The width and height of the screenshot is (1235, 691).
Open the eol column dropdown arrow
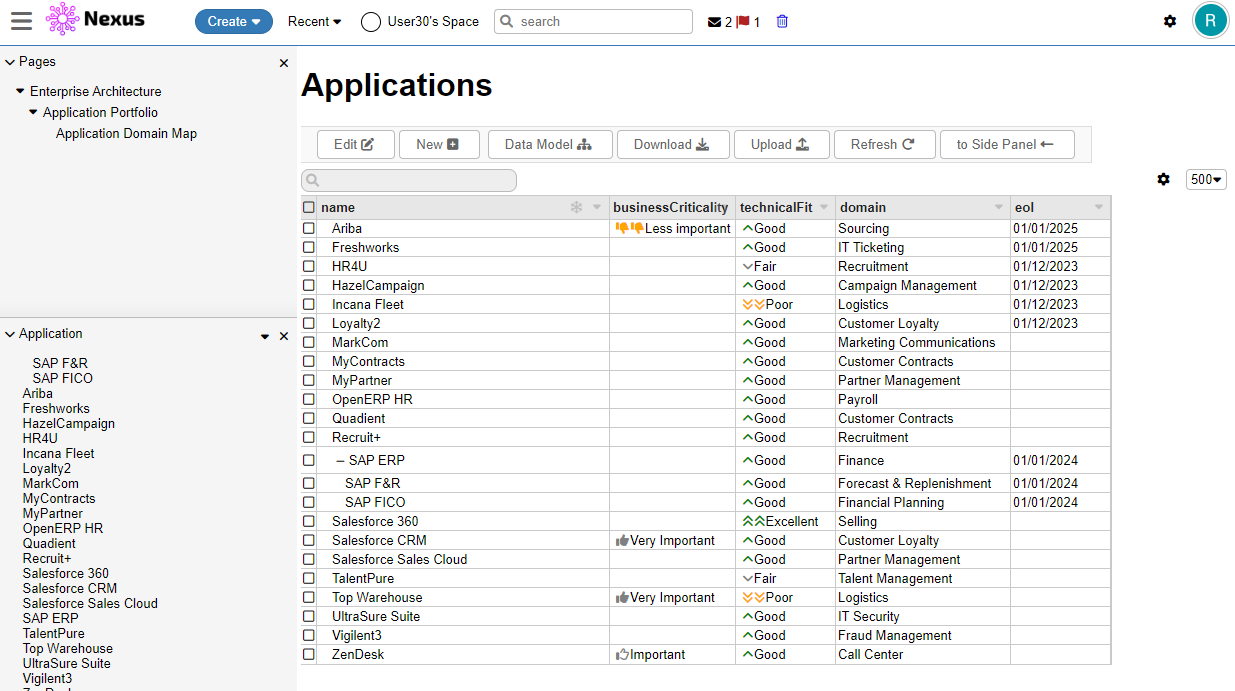(1099, 207)
